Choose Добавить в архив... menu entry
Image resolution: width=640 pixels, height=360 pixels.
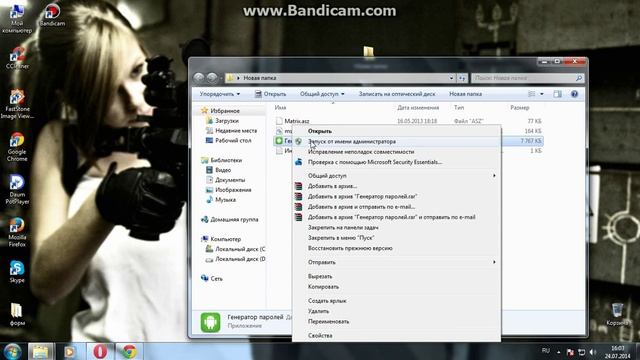(396, 186)
